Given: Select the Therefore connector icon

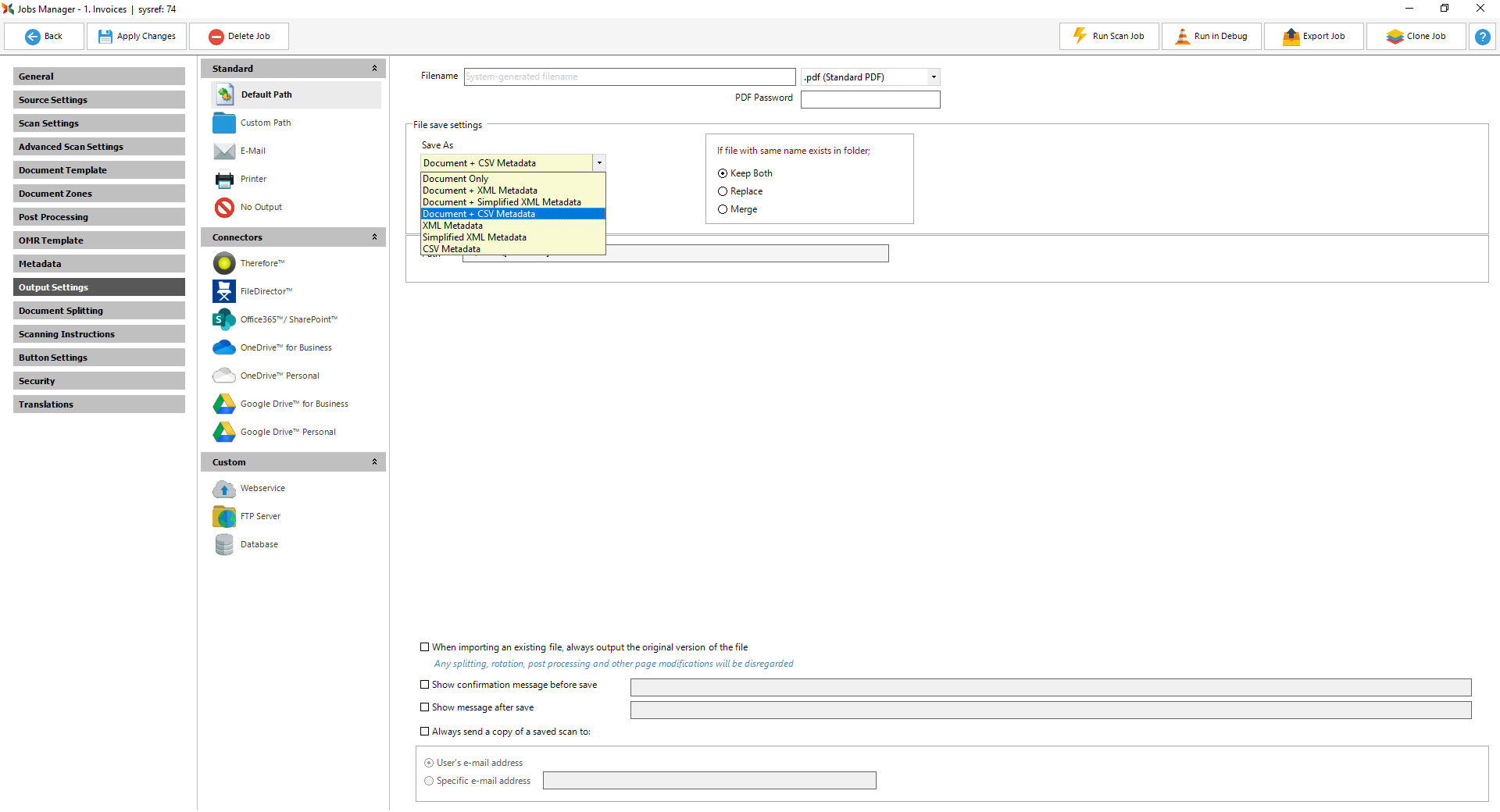Looking at the screenshot, I should [x=224, y=263].
